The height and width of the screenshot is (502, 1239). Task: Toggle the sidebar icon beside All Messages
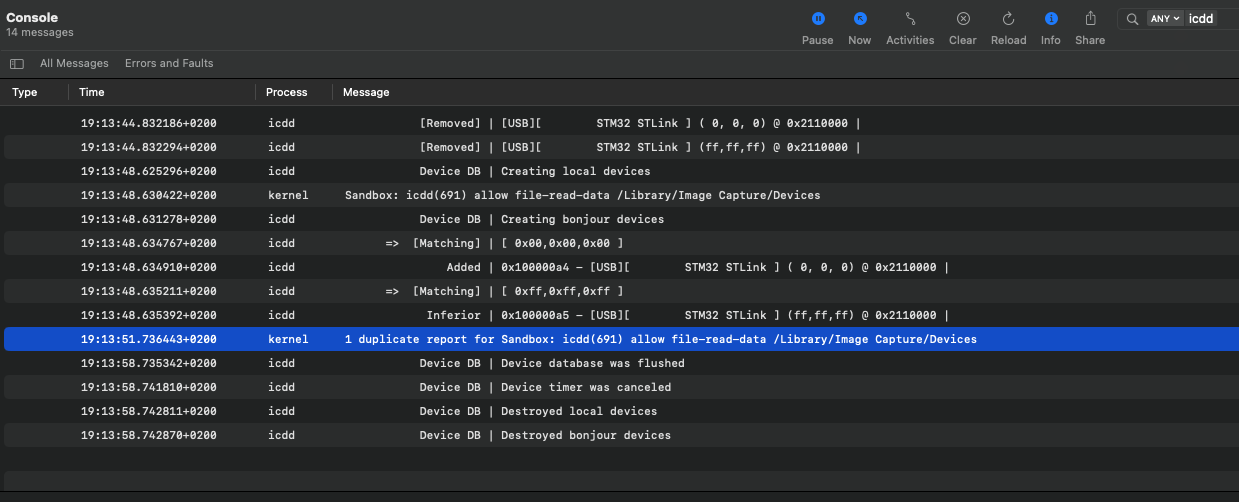(17, 63)
